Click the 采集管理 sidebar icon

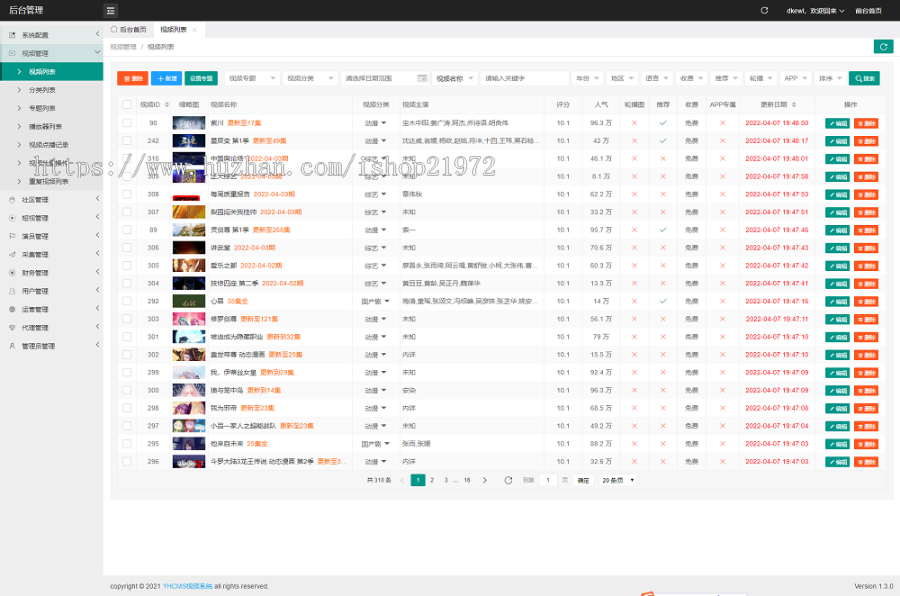pyautogui.click(x=12, y=254)
